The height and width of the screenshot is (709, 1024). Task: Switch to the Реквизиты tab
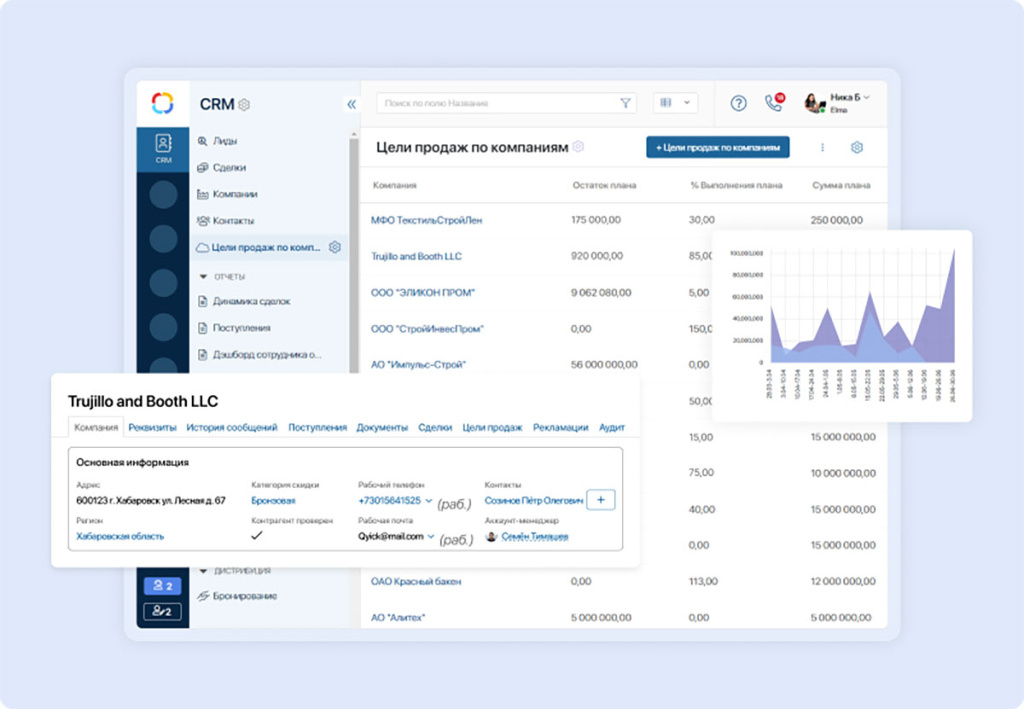point(152,428)
